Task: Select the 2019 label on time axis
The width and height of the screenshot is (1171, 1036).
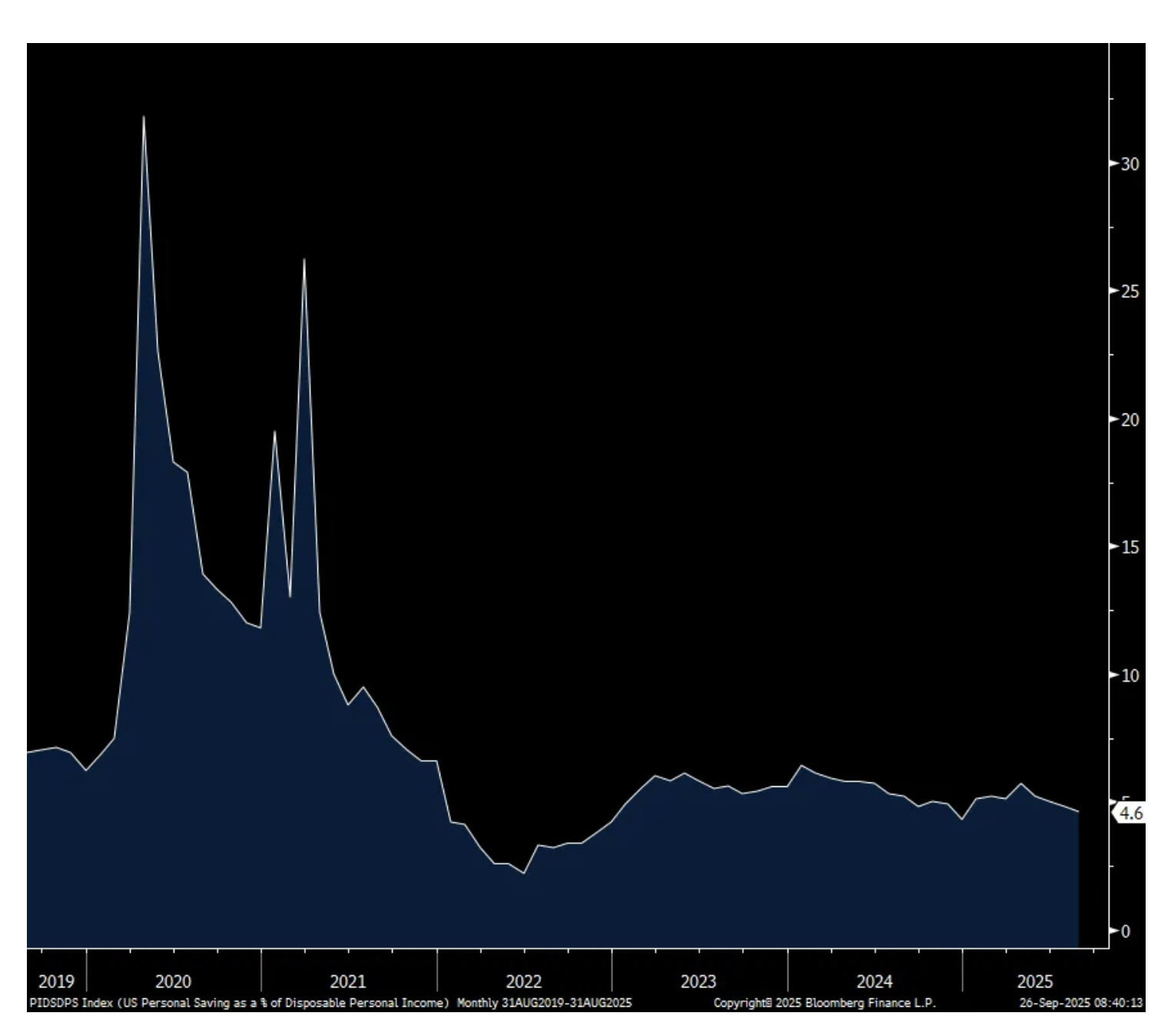Action: click(x=56, y=981)
